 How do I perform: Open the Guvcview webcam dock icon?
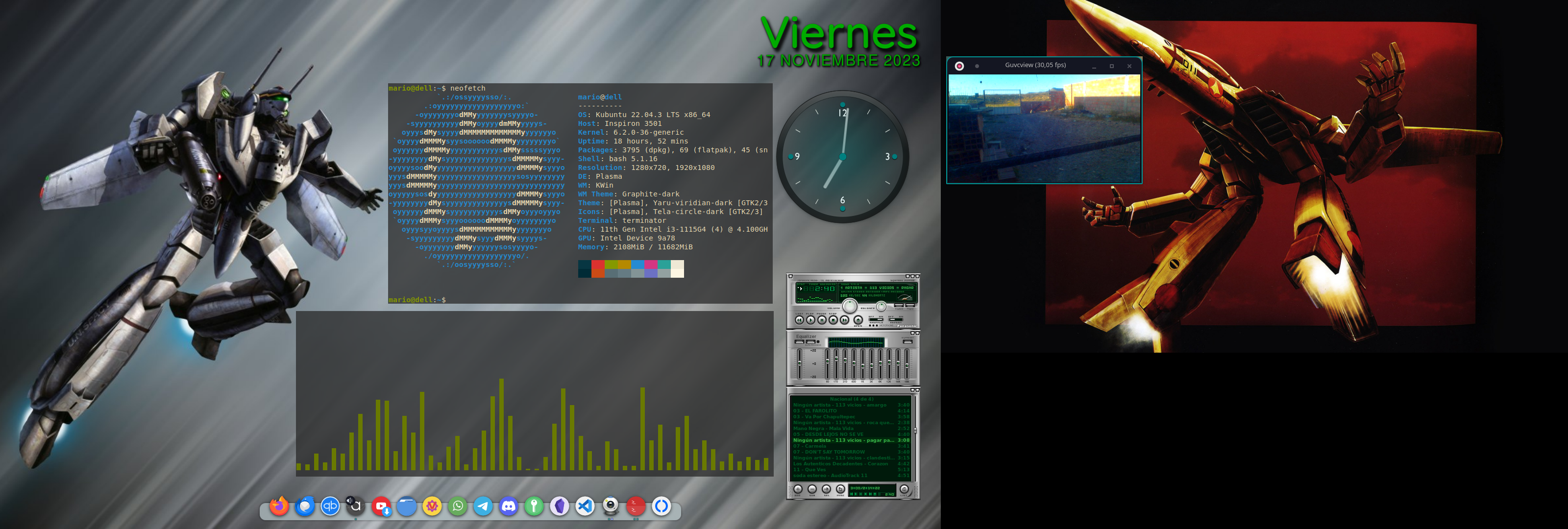coord(611,506)
